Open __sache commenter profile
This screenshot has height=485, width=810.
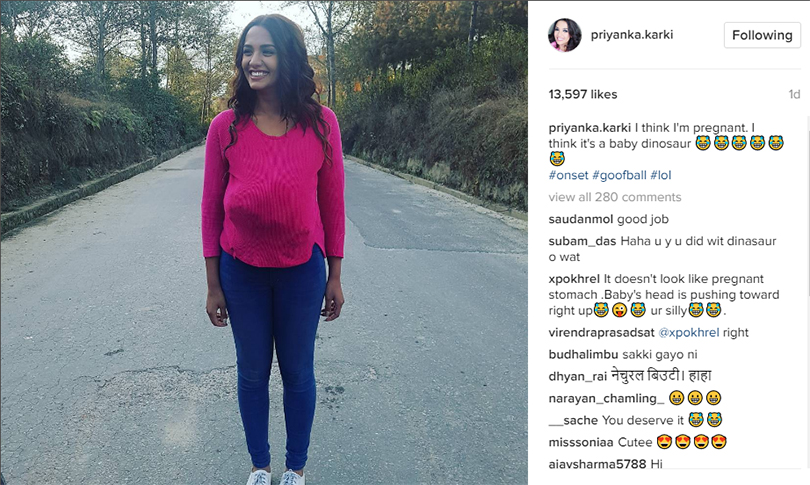(x=573, y=420)
